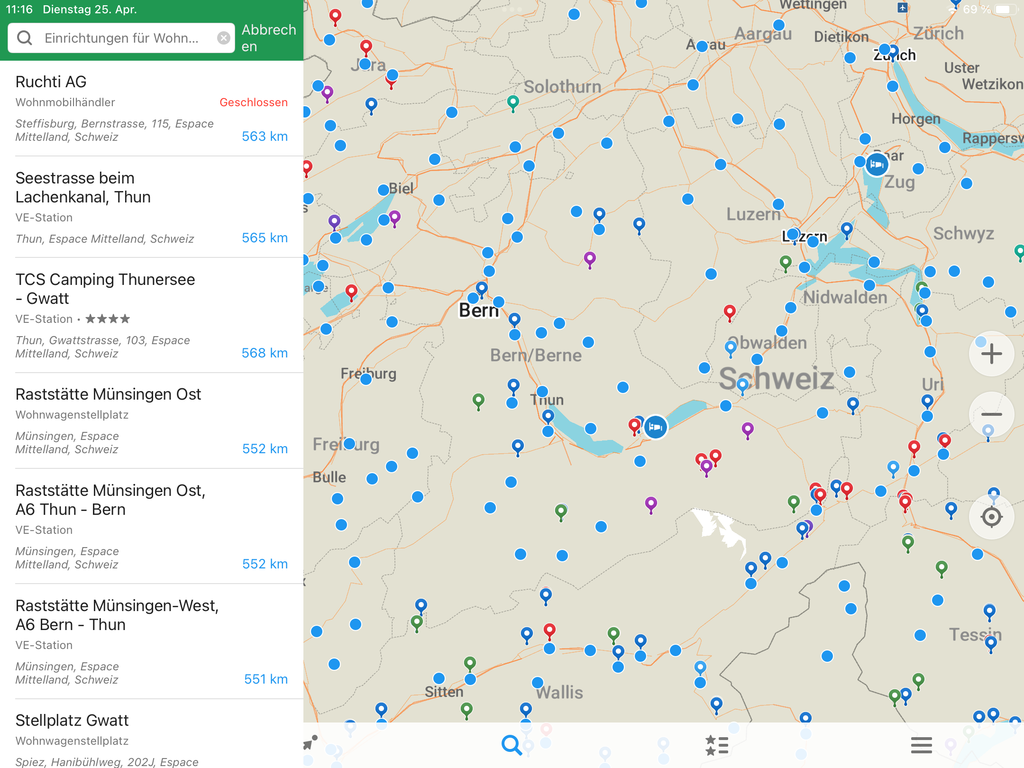Tap green pin west of Luzern lake

coord(786,264)
